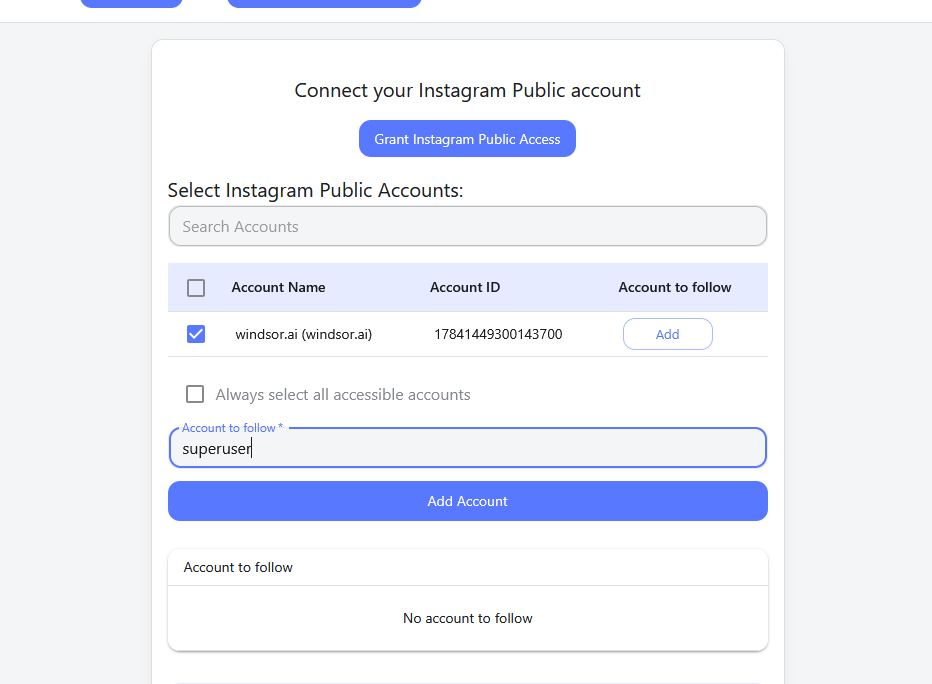Uncheck the windsor.ai account checkbox
The height and width of the screenshot is (684, 932).
click(x=195, y=333)
